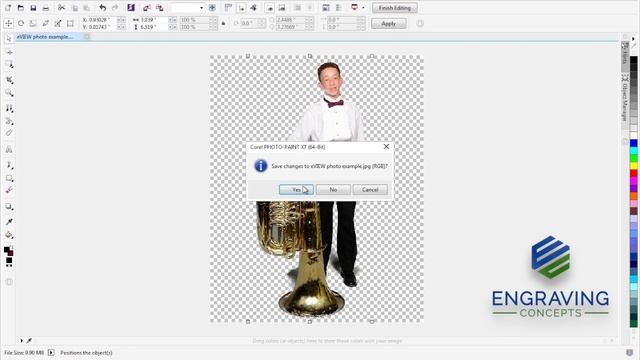640x360 pixels.
Task: Click the Finish Editing button
Action: pyautogui.click(x=394, y=8)
